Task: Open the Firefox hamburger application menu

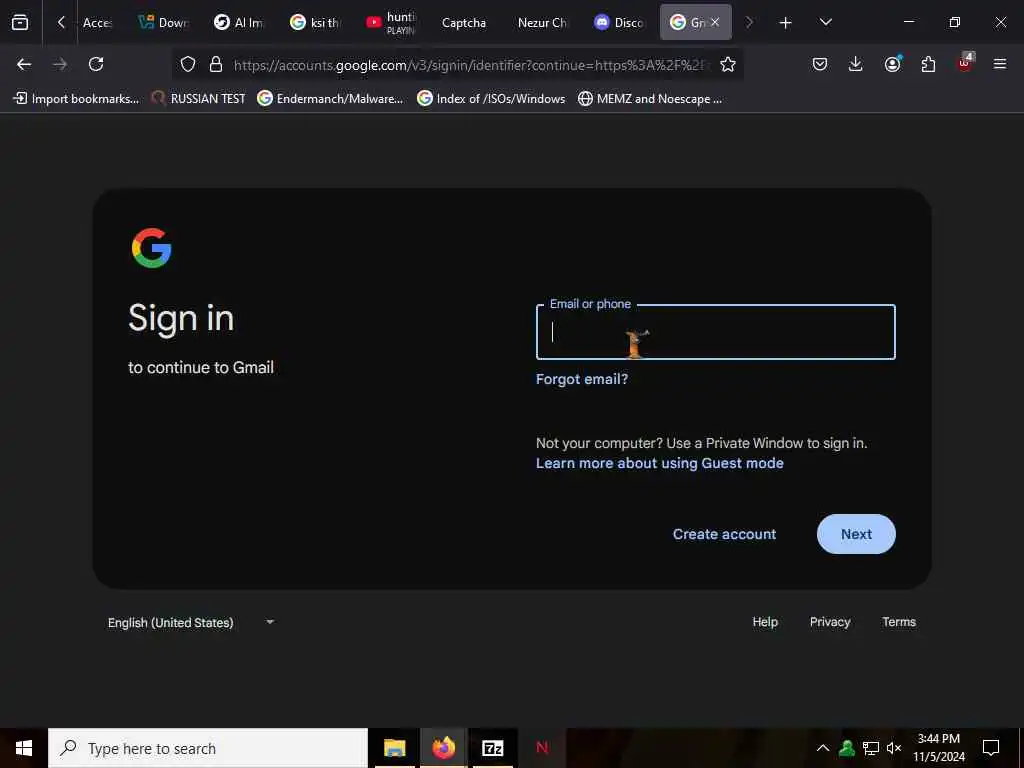Action: pos(1000,64)
